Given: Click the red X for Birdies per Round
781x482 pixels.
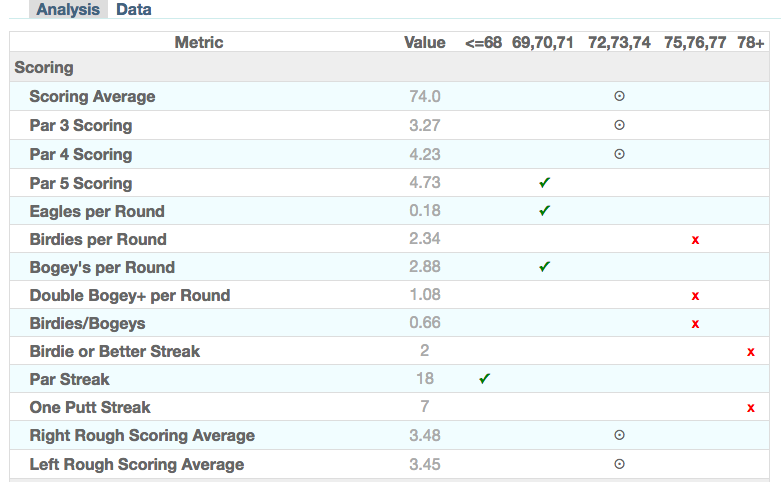Looking at the screenshot, I should pos(695,240).
